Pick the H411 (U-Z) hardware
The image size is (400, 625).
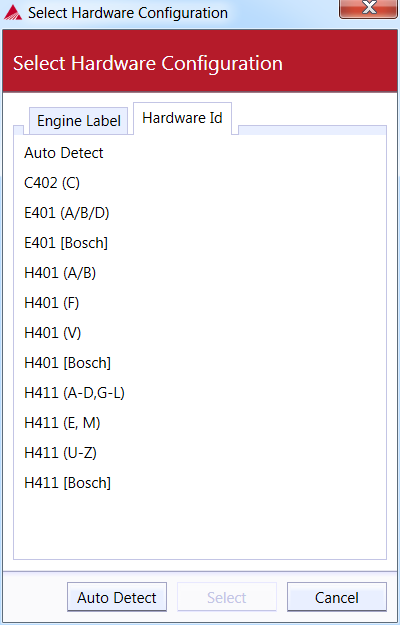61,453
